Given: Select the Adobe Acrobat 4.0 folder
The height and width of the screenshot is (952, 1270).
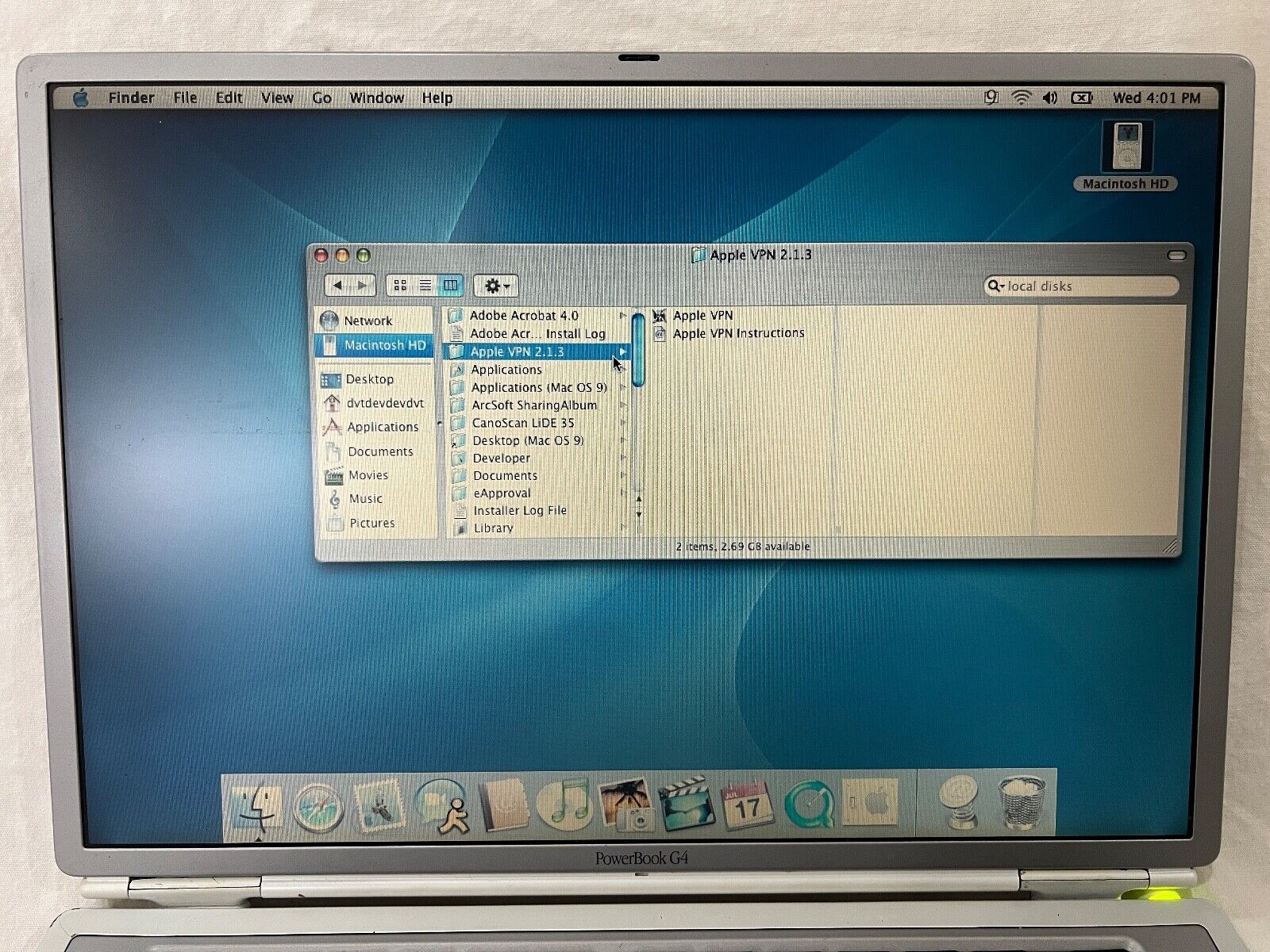Looking at the screenshot, I should click(x=524, y=316).
